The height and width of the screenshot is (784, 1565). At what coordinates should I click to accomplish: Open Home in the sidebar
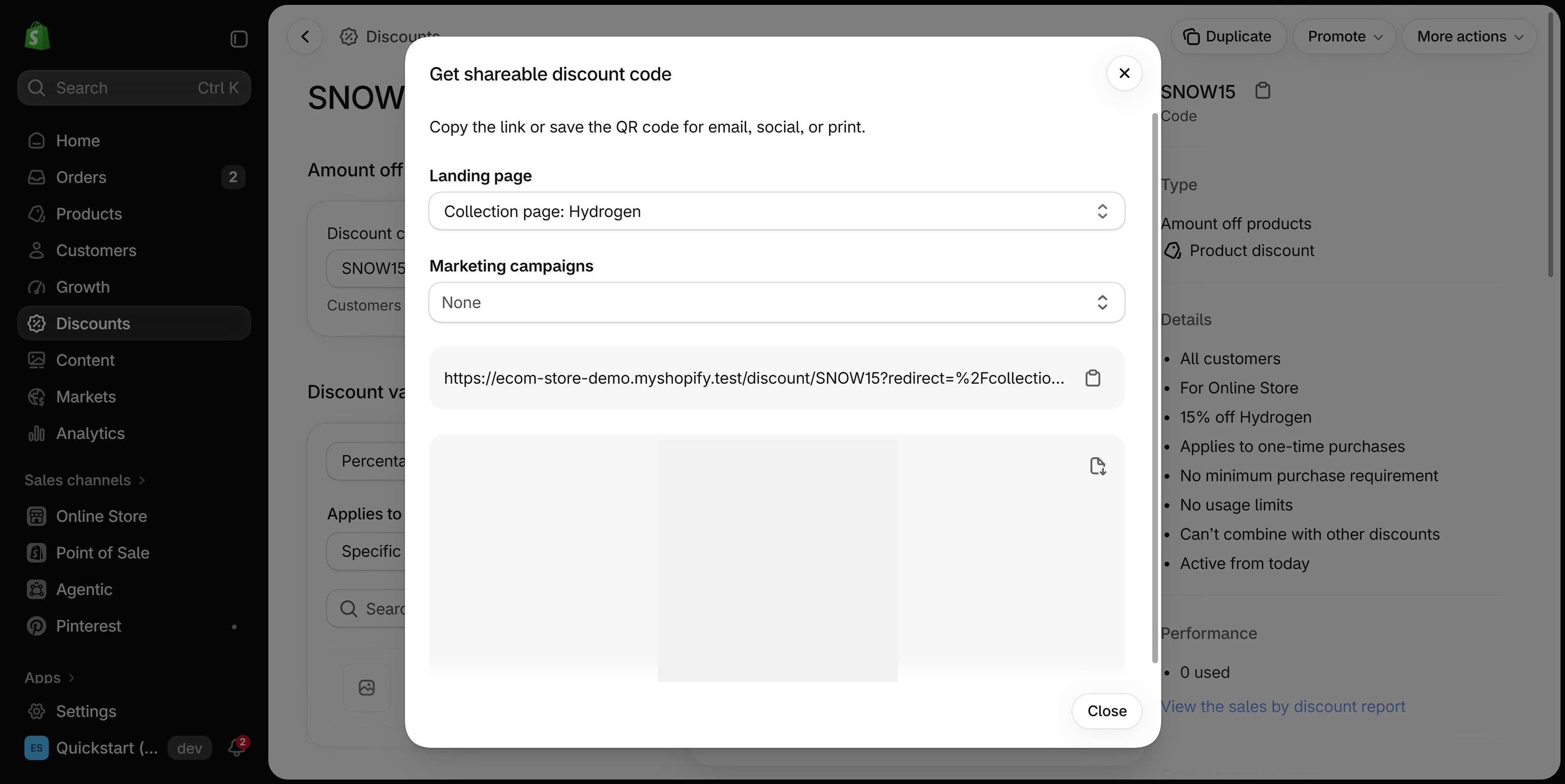pyautogui.click(x=134, y=140)
